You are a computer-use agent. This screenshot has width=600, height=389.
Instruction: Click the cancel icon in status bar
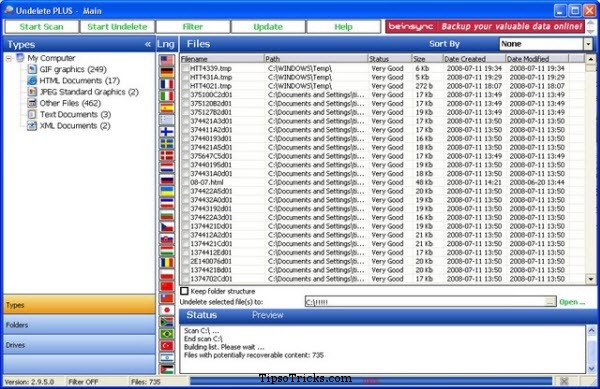[x=564, y=381]
